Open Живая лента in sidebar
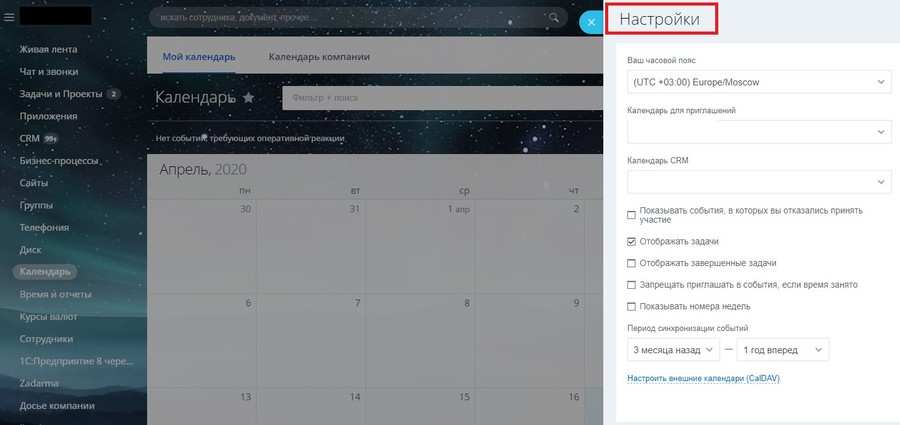This screenshot has width=900, height=425. (48, 49)
